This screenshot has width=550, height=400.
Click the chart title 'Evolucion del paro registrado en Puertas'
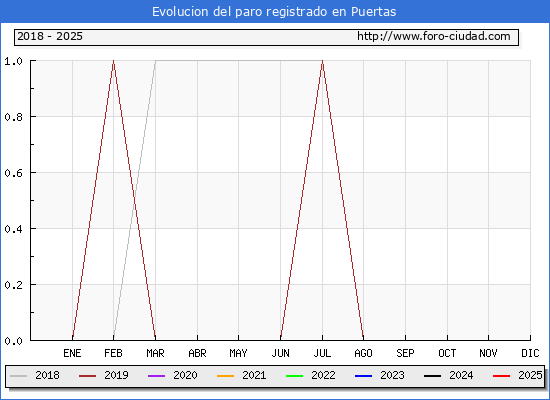274,12
